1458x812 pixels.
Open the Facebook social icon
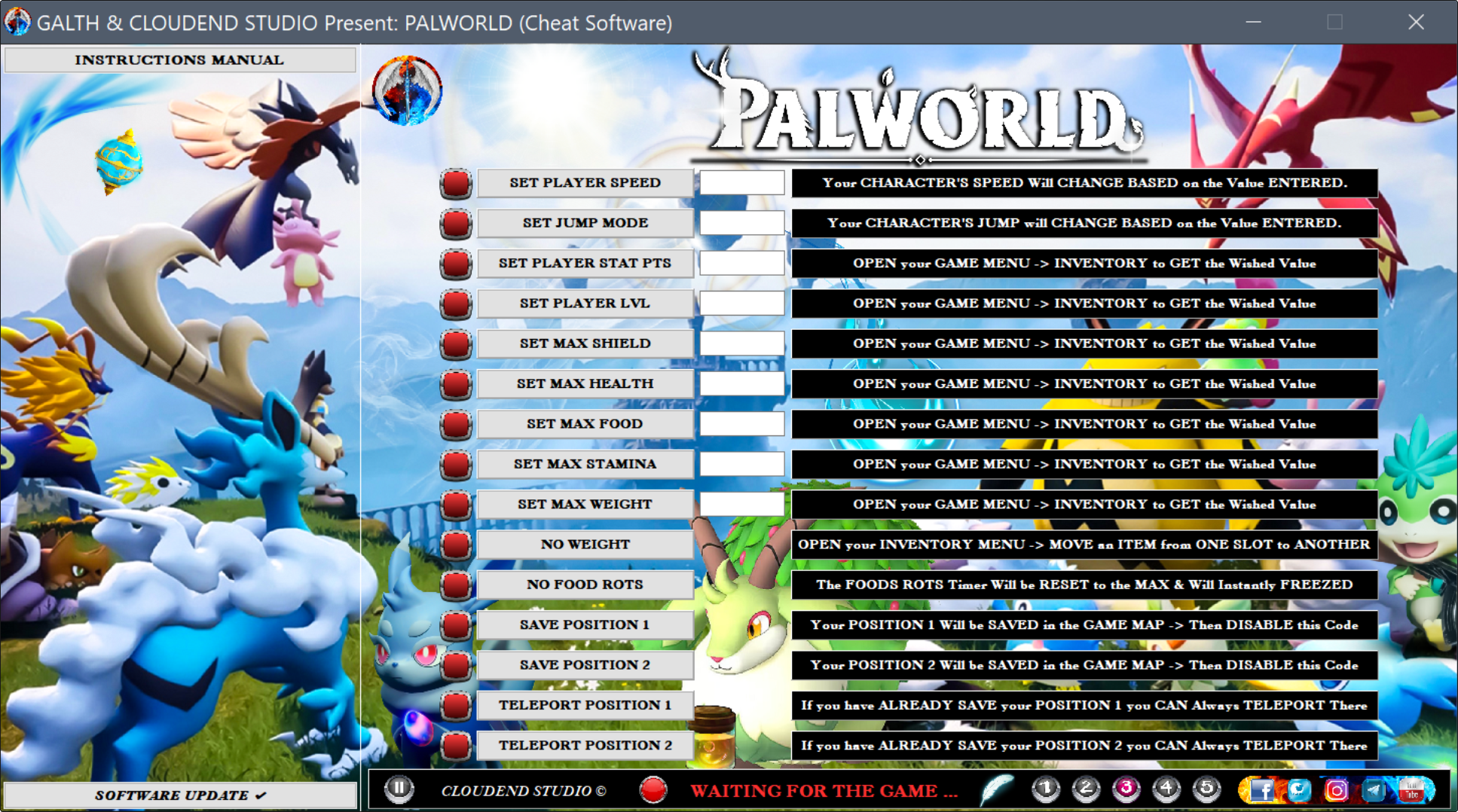(1261, 790)
